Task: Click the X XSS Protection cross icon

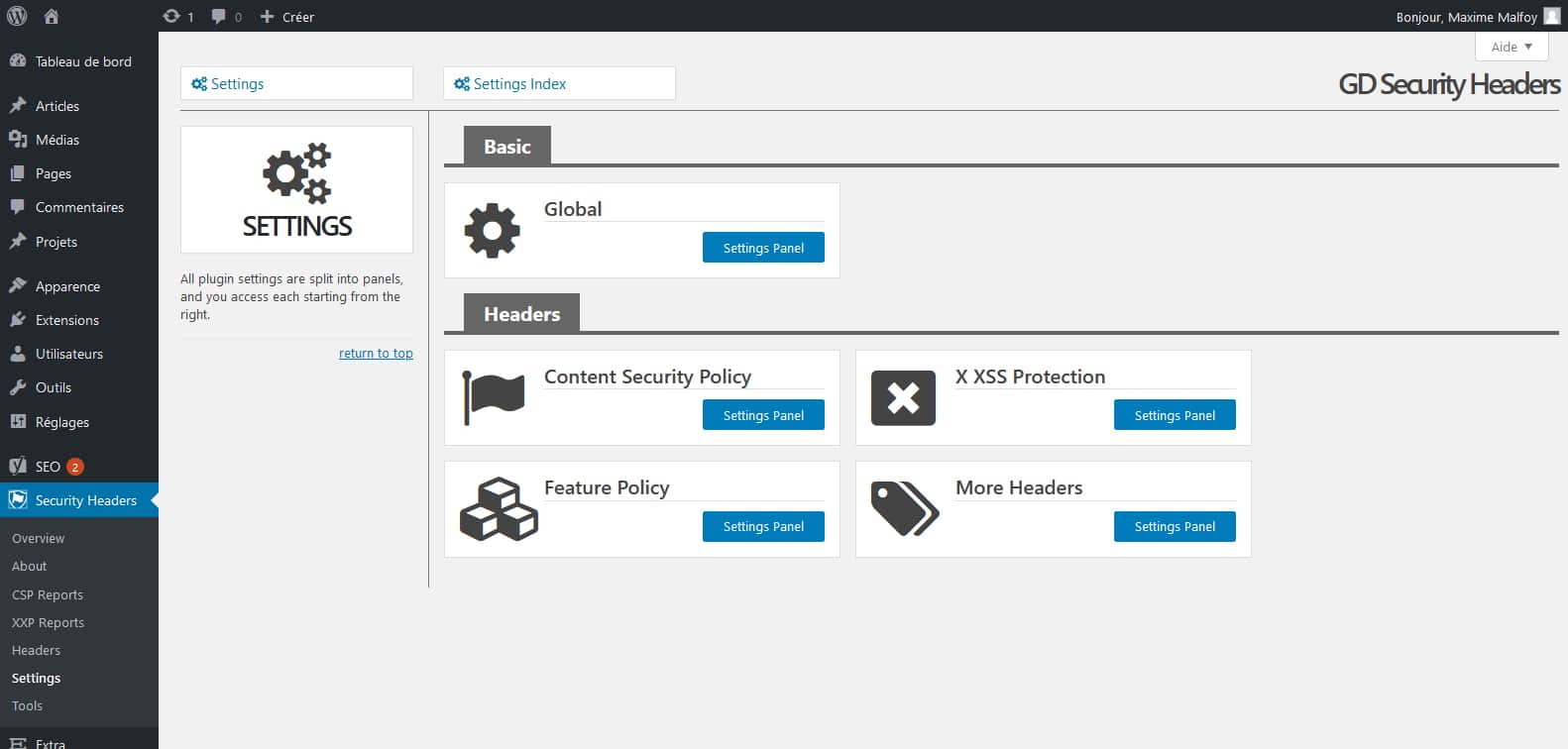Action: [x=903, y=397]
